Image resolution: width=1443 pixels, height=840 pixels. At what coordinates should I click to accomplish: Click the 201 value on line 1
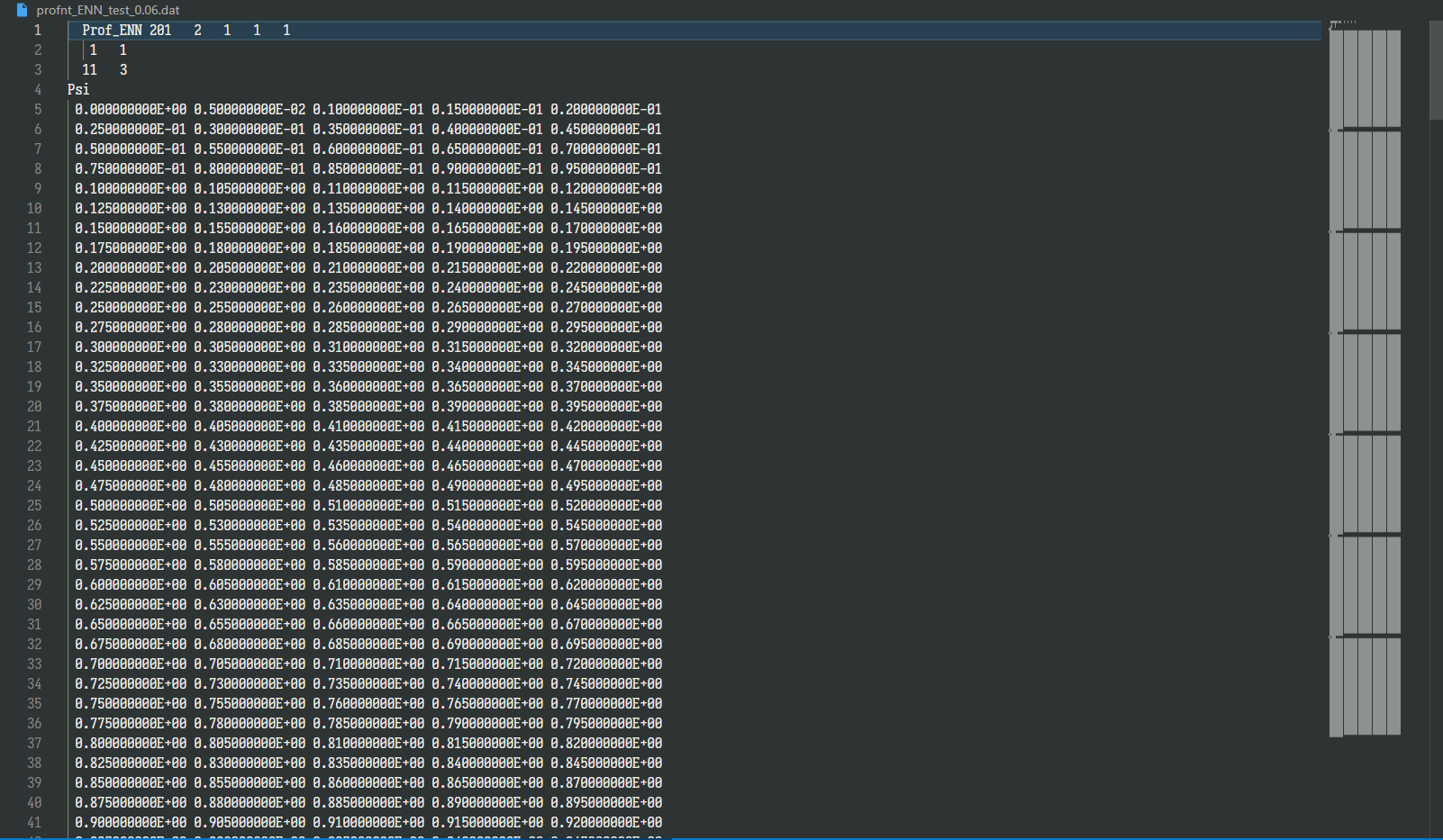tap(160, 31)
